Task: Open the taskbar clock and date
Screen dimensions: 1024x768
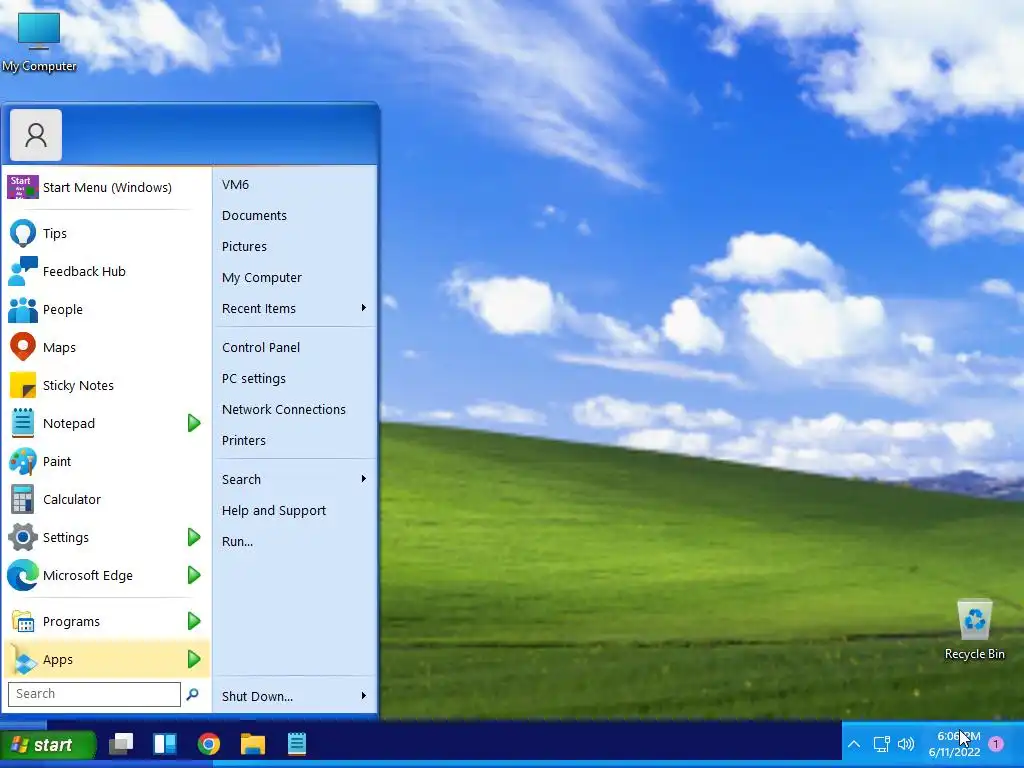Action: point(955,744)
